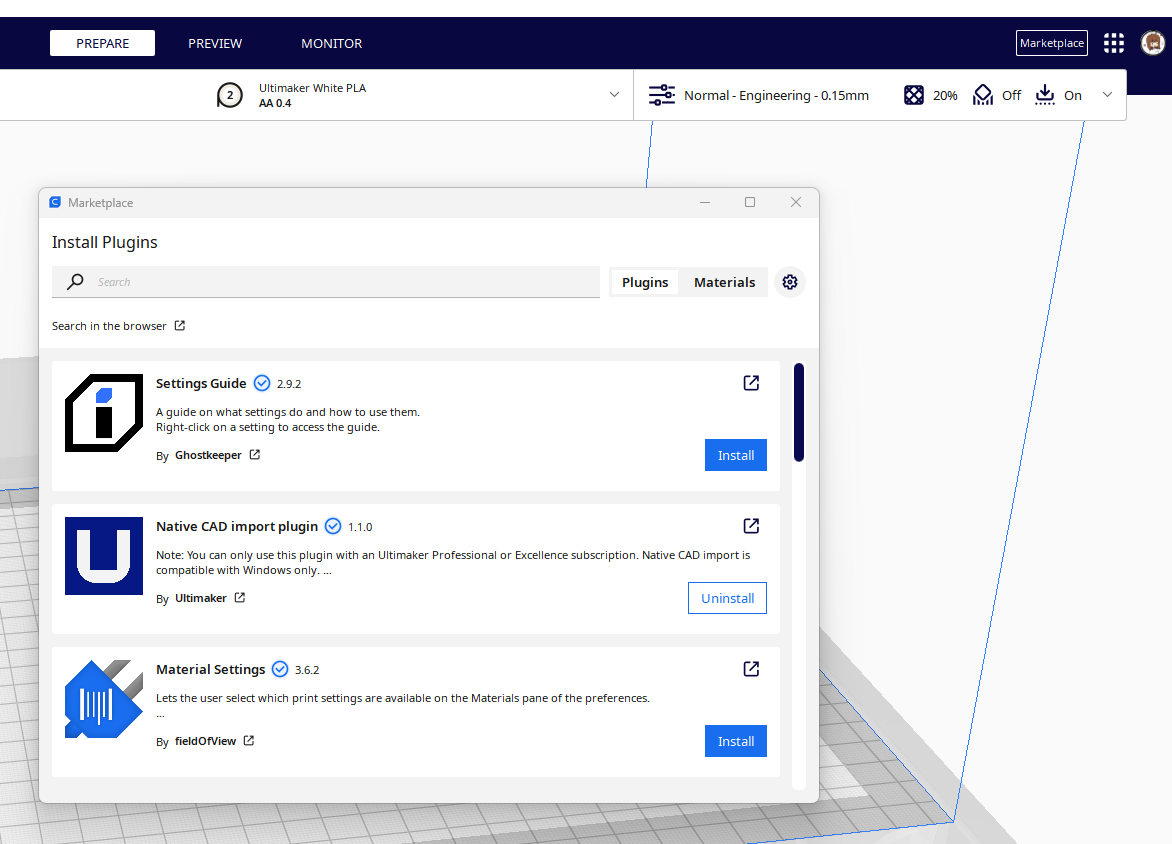The width and height of the screenshot is (1172, 844).
Task: Open the user account avatar menu
Action: coord(1153,43)
